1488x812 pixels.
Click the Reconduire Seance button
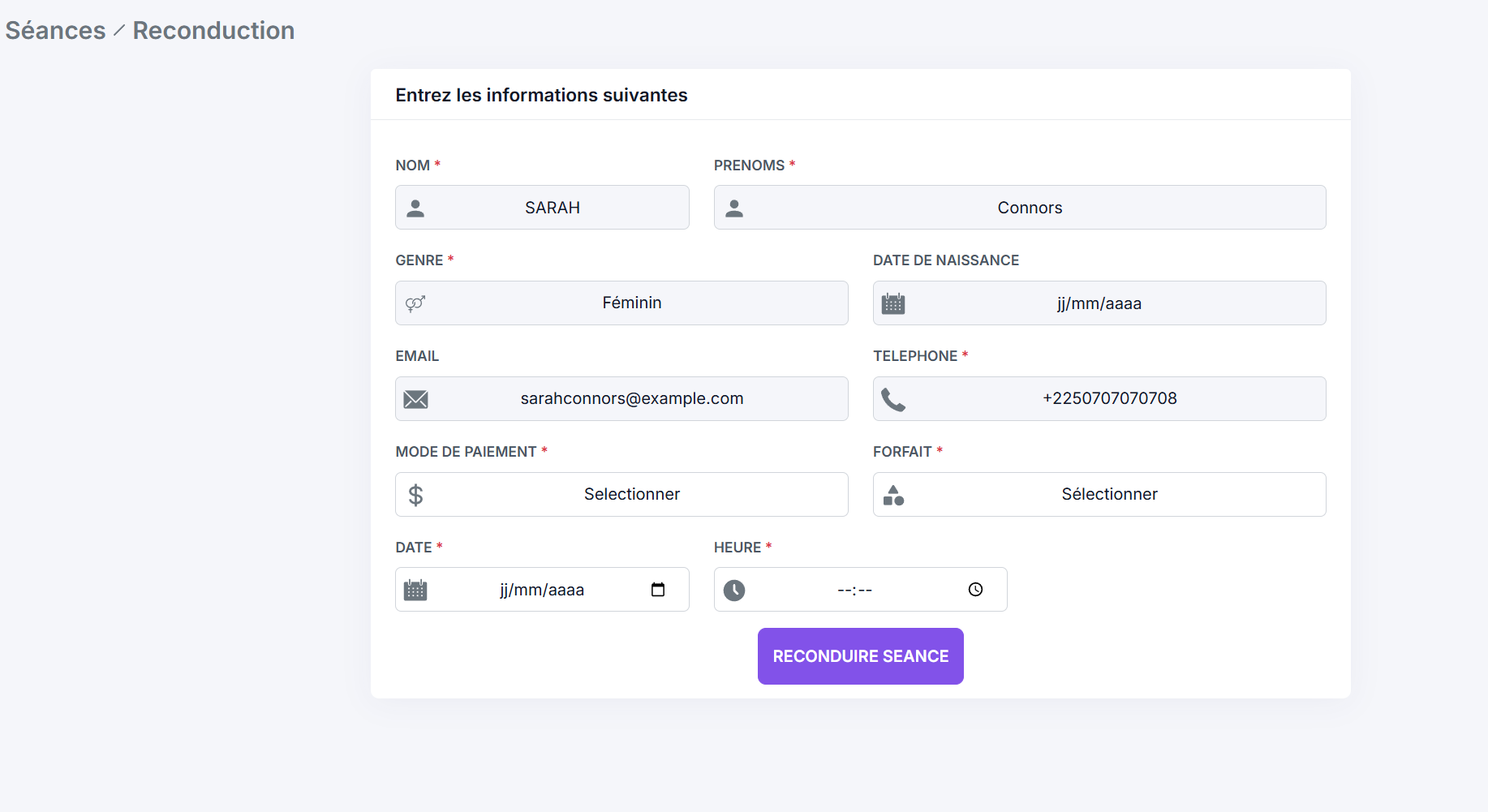pyautogui.click(x=861, y=656)
